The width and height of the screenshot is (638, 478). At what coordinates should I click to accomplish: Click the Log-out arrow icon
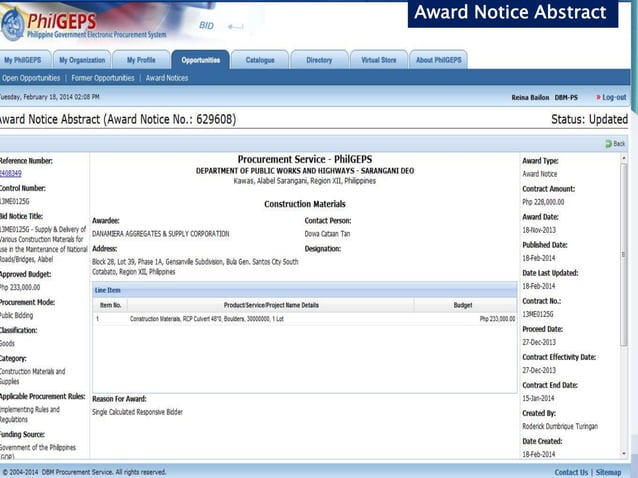pyautogui.click(x=599, y=97)
